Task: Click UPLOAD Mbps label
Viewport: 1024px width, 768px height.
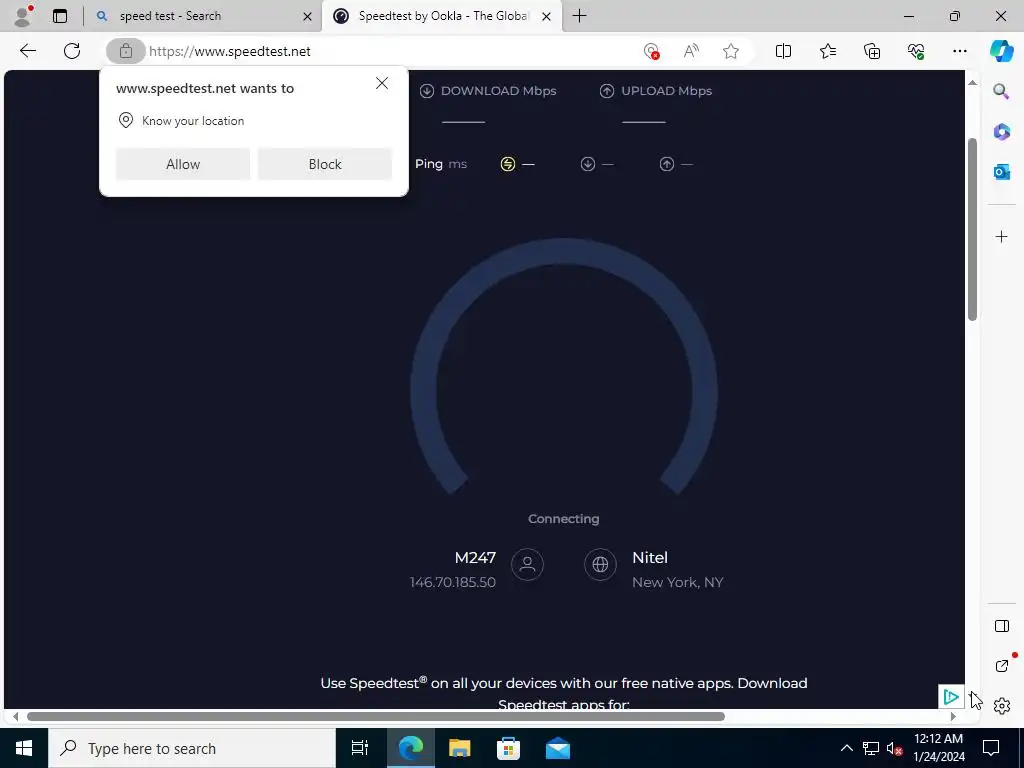Action: point(666,91)
